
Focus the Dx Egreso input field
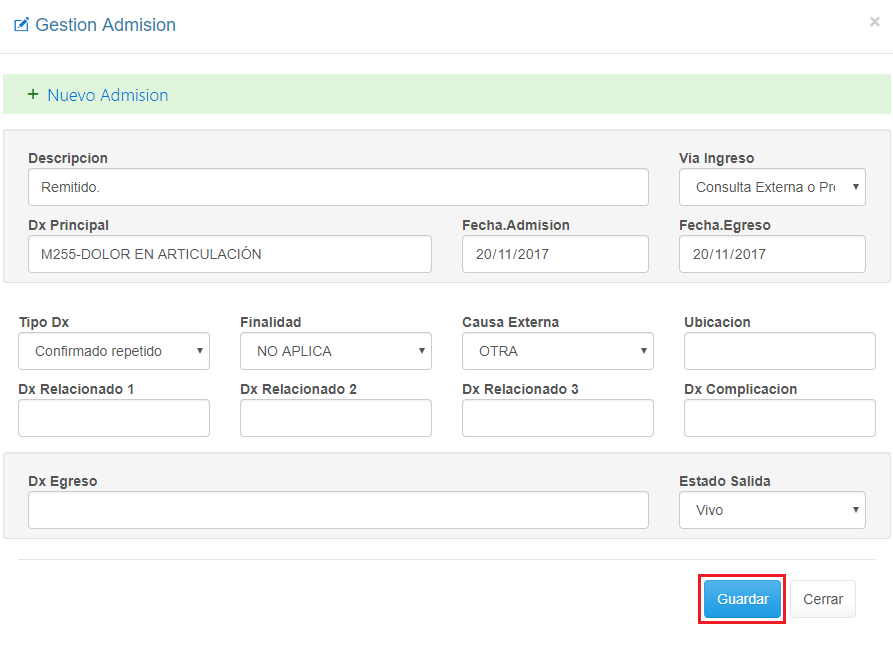338,510
